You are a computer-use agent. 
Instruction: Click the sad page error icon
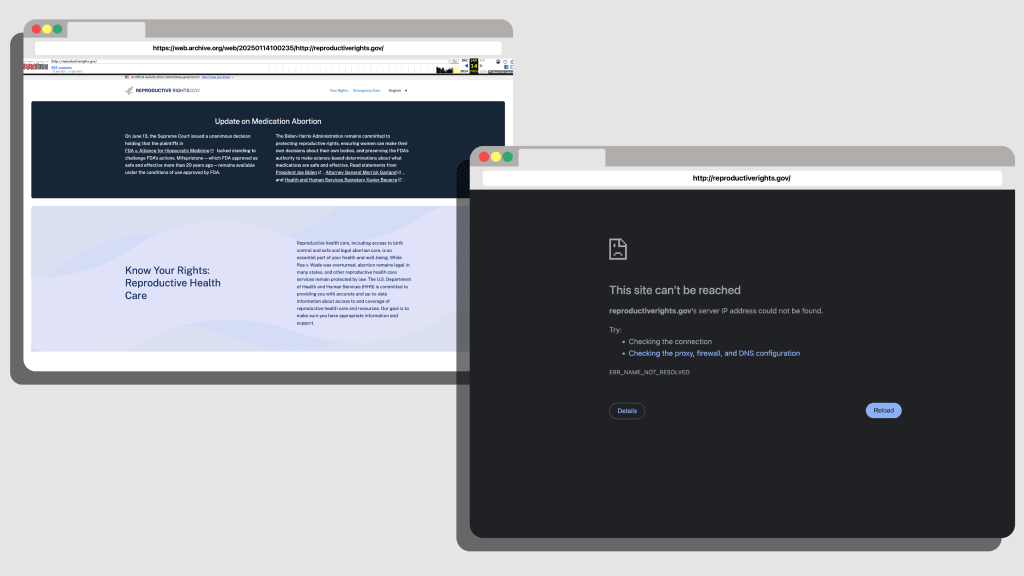(x=618, y=249)
